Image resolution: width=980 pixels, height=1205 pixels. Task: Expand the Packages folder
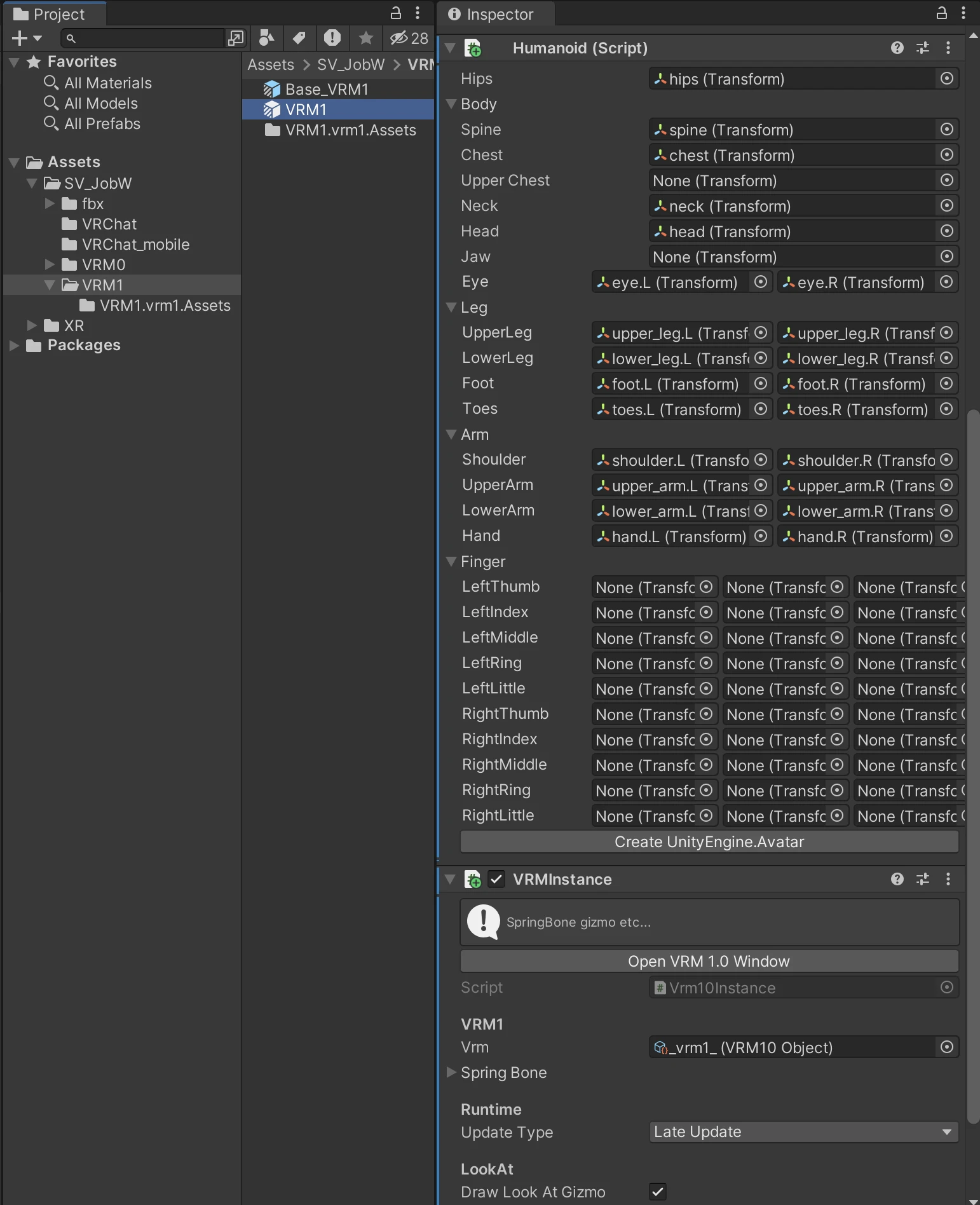coord(14,346)
